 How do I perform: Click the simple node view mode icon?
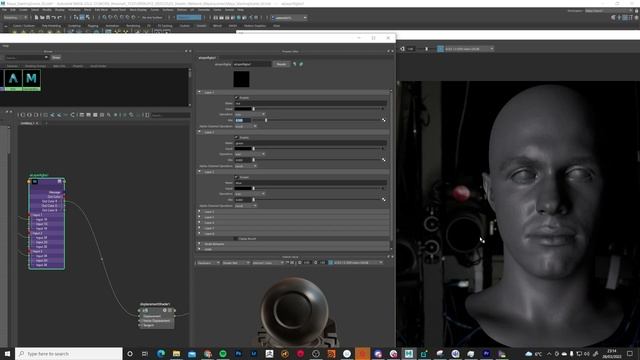82,115
